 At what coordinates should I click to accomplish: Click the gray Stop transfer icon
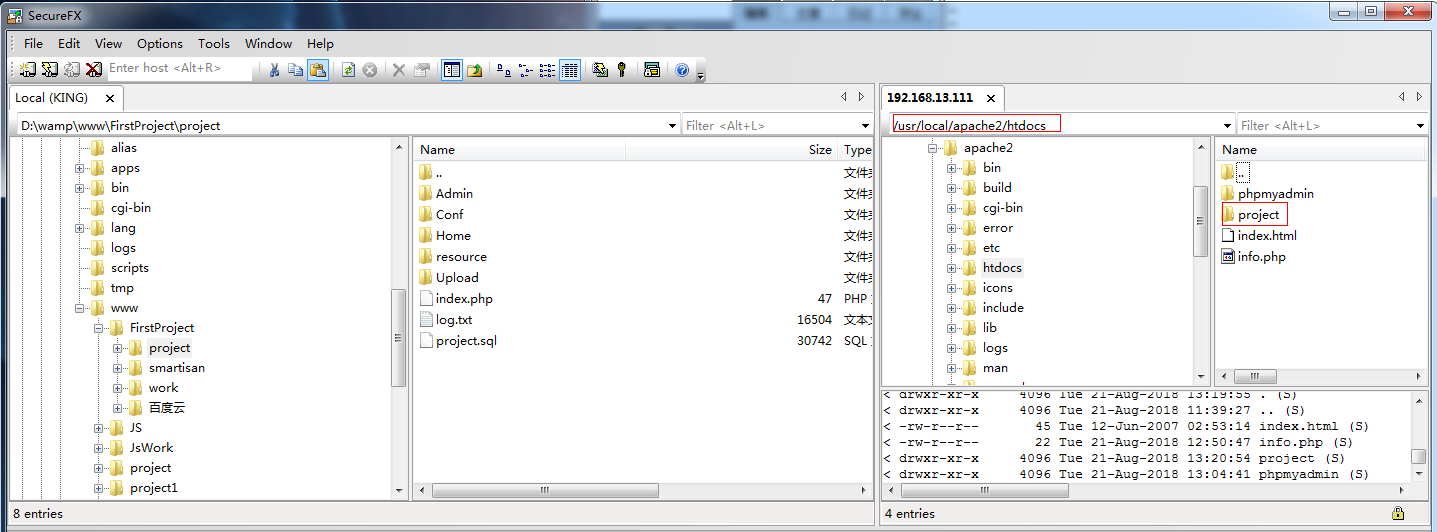[370, 70]
